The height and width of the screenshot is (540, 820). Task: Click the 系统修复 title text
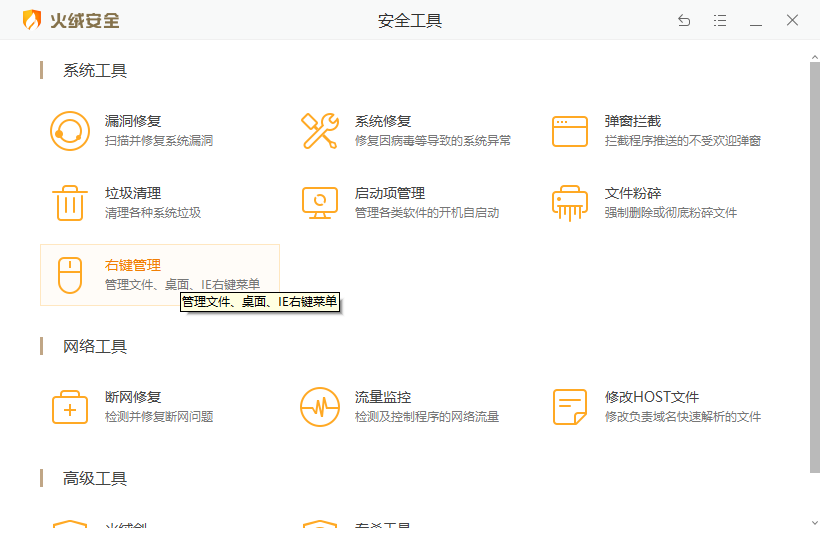point(383,121)
